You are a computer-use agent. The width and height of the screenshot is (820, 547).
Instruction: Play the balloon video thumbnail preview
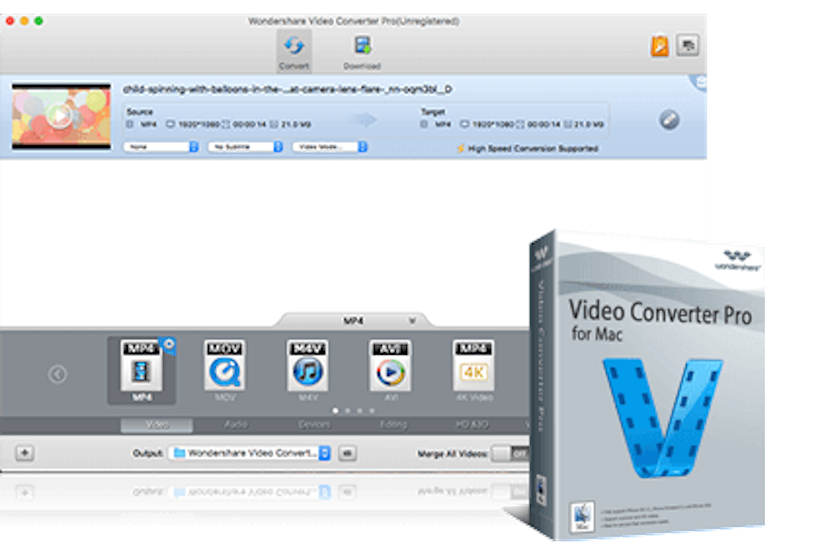(x=60, y=116)
